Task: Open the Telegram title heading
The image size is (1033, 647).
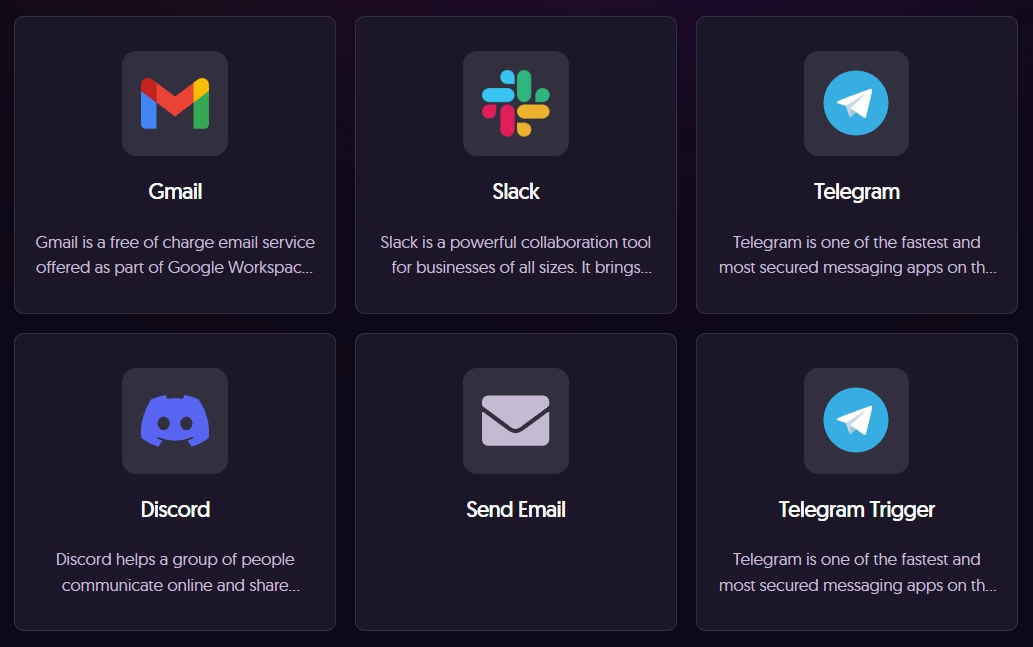Action: [x=856, y=191]
